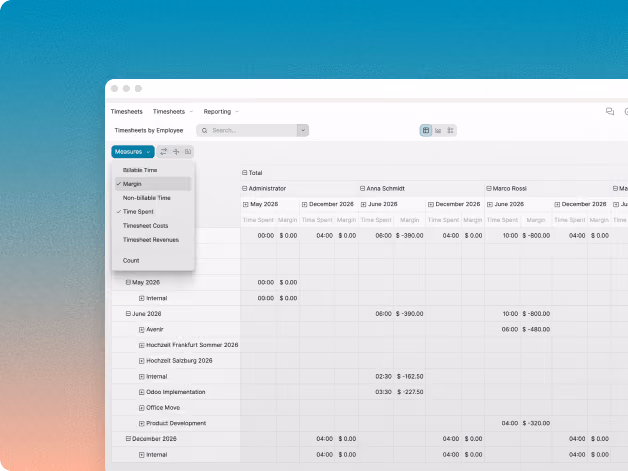Enable the Billable Time measure

click(x=153, y=170)
